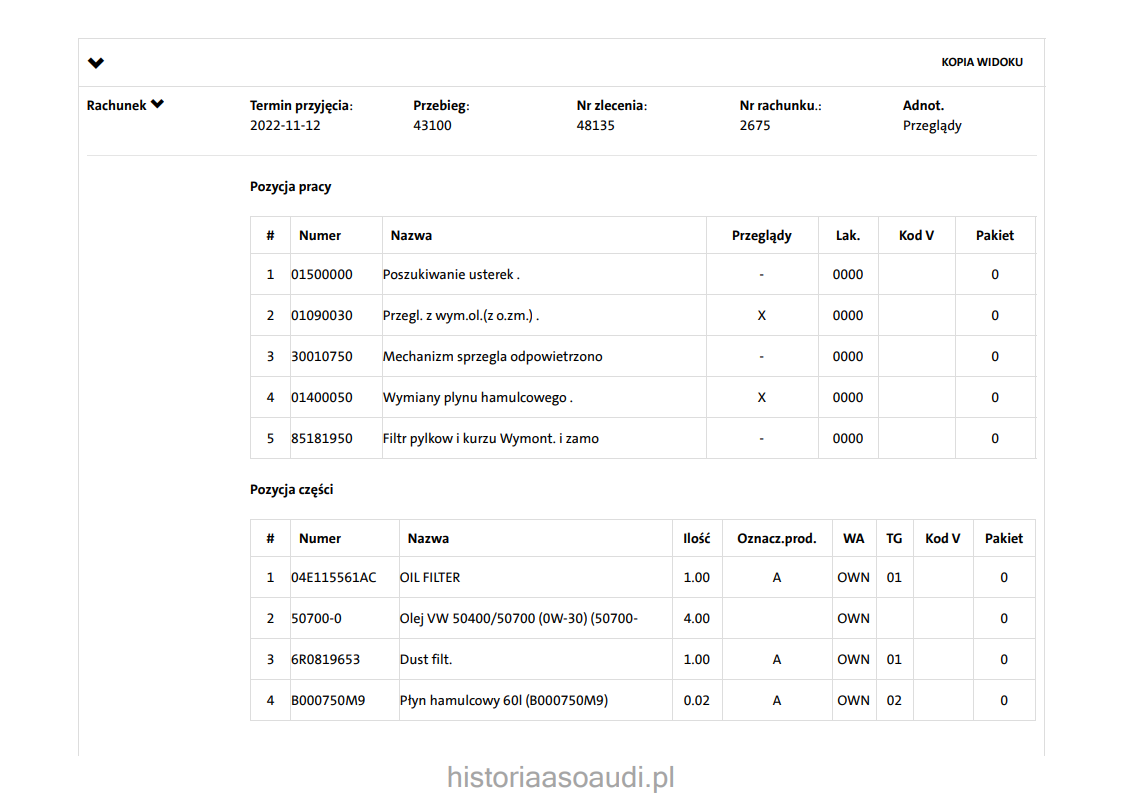Click the historiaasoaudi.pl watermark link
This screenshot has height=793, width=1122.
pyautogui.click(x=561, y=777)
